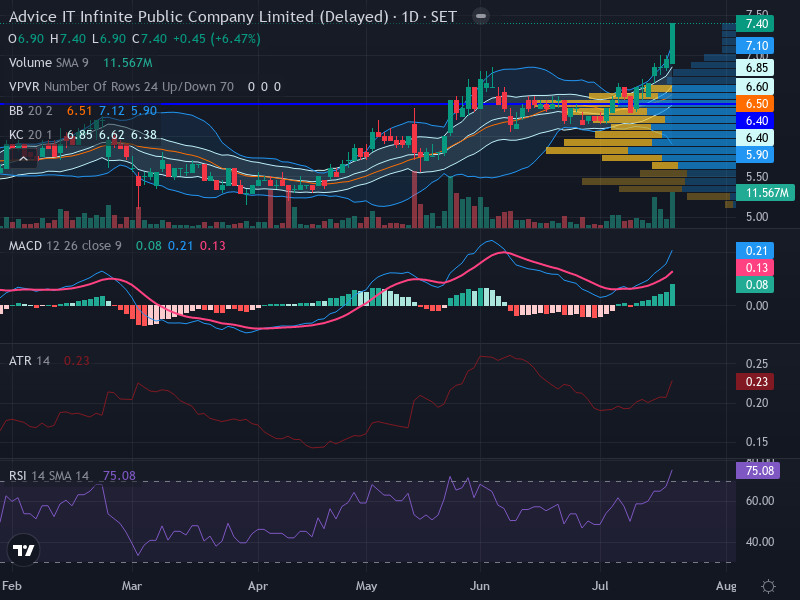Select the ATR 14 indicator legend

coord(49,361)
